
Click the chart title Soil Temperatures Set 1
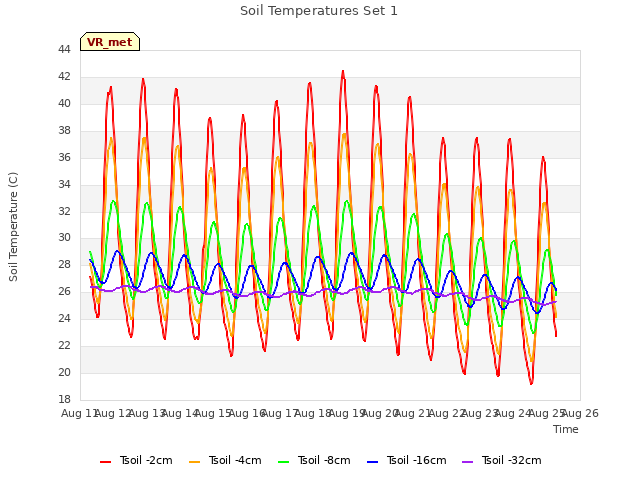tap(319, 11)
